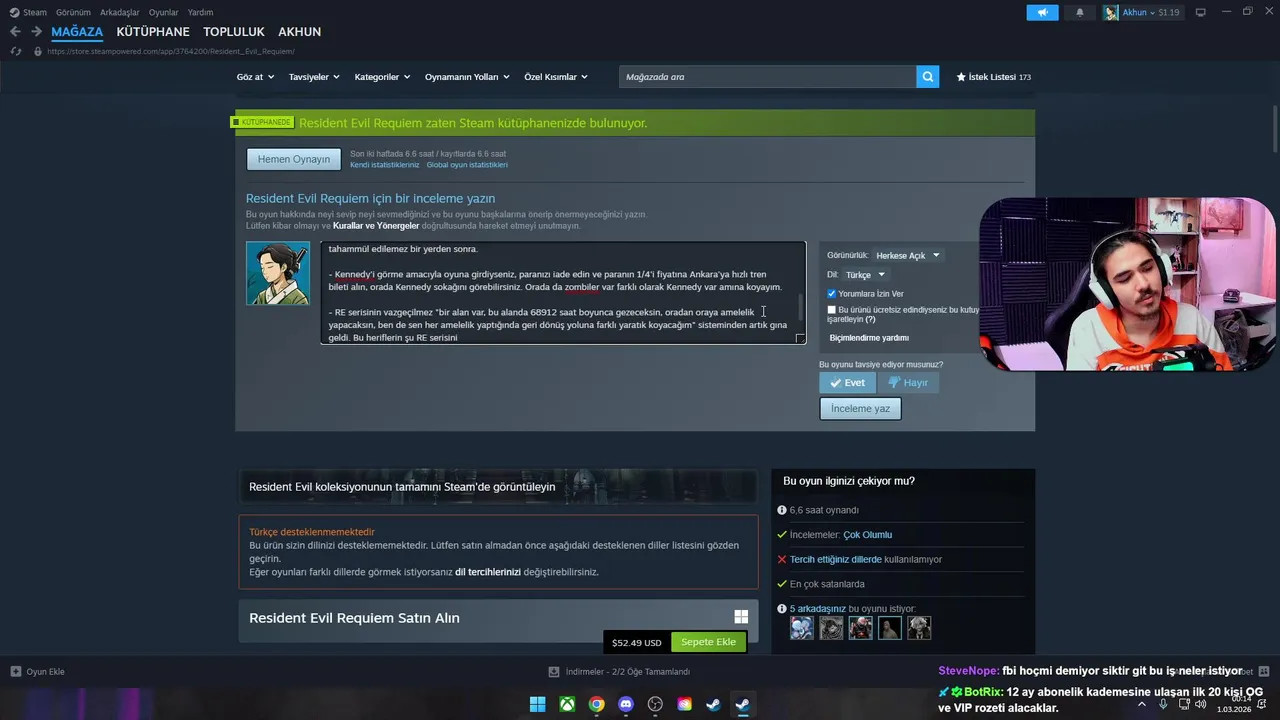Screen dimensions: 1280x720
Task: Click the microphone icon in system tray
Action: [1163, 704]
